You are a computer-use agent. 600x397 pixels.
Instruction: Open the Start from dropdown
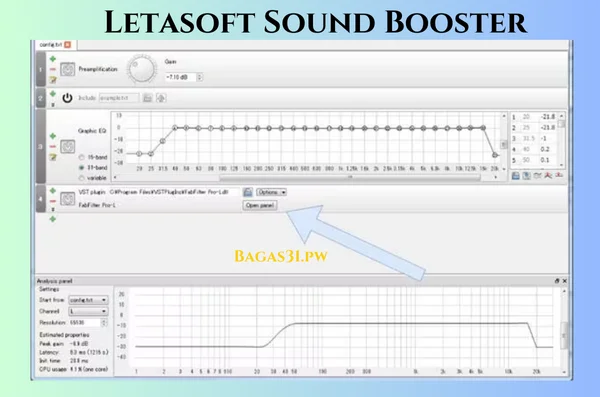tap(88, 300)
